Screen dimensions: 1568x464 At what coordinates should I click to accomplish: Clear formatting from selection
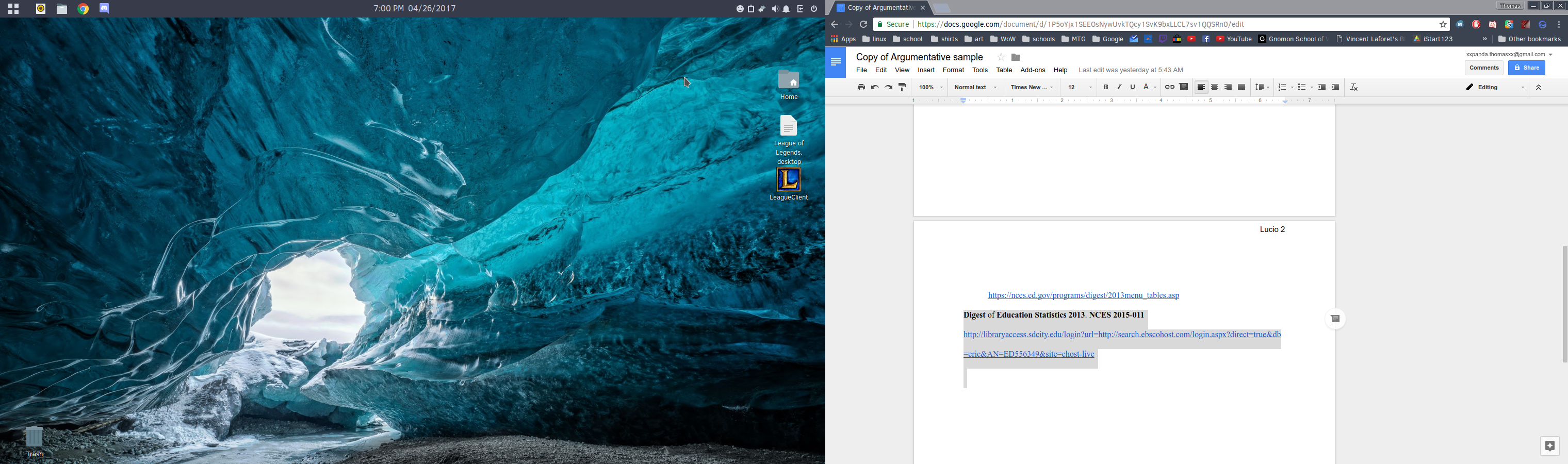coord(1354,87)
